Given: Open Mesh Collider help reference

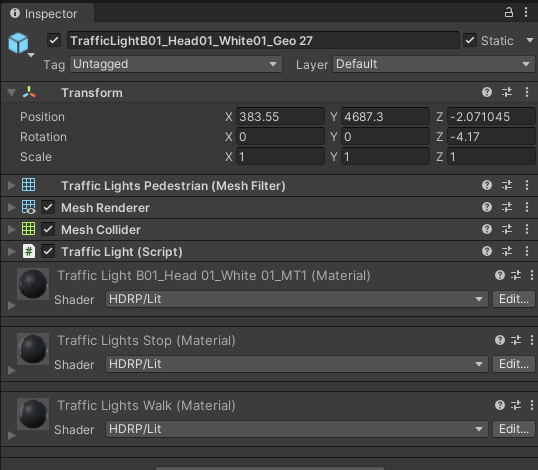Looking at the screenshot, I should [x=487, y=229].
